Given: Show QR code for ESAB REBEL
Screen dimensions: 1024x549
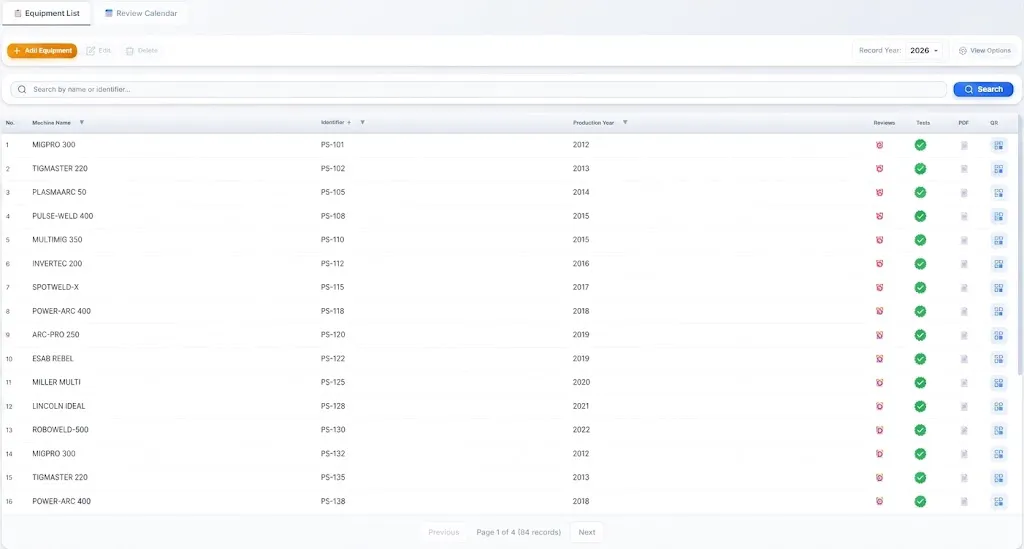Looking at the screenshot, I should 999,359.
